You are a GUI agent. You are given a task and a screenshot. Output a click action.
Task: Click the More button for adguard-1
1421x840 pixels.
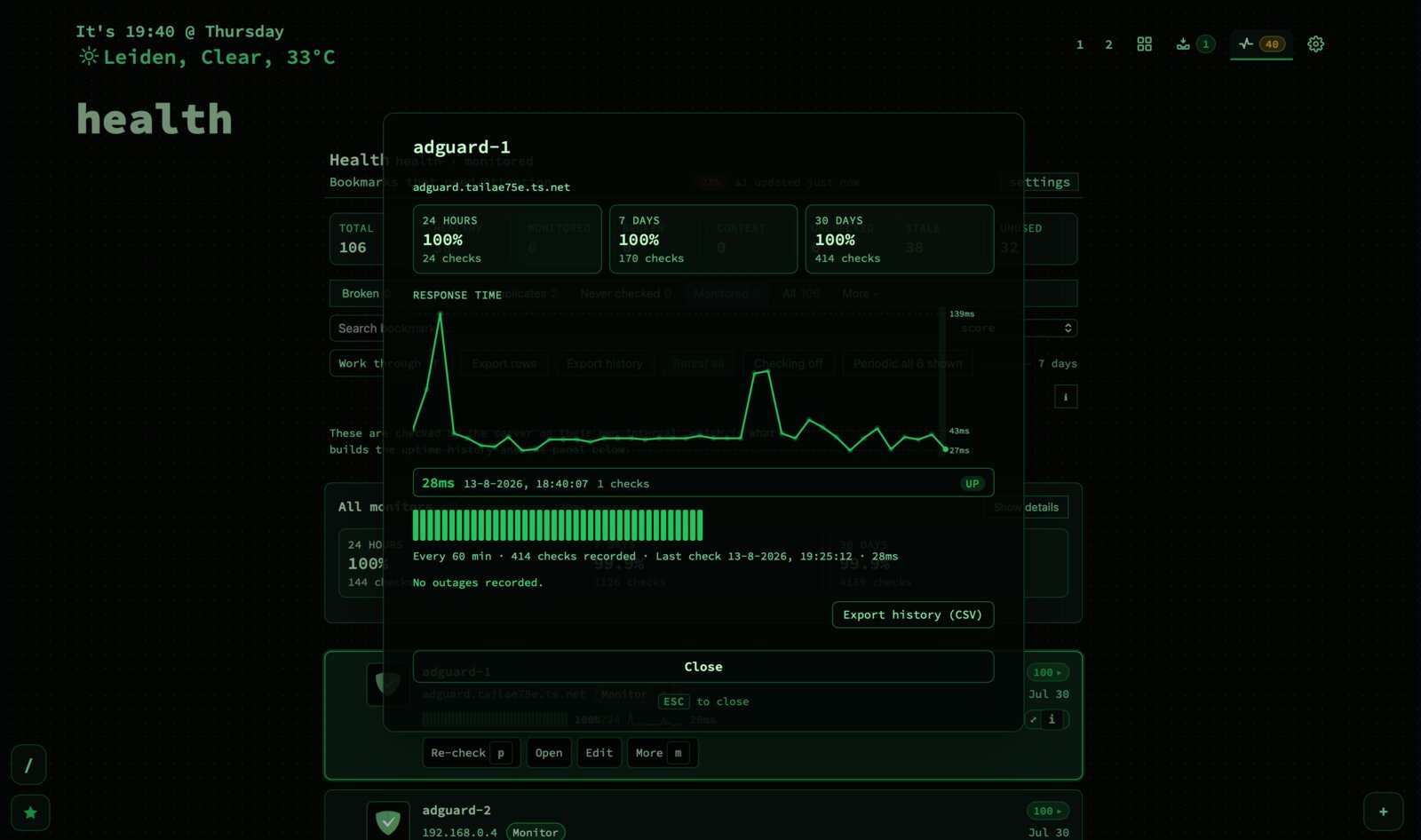coord(663,753)
